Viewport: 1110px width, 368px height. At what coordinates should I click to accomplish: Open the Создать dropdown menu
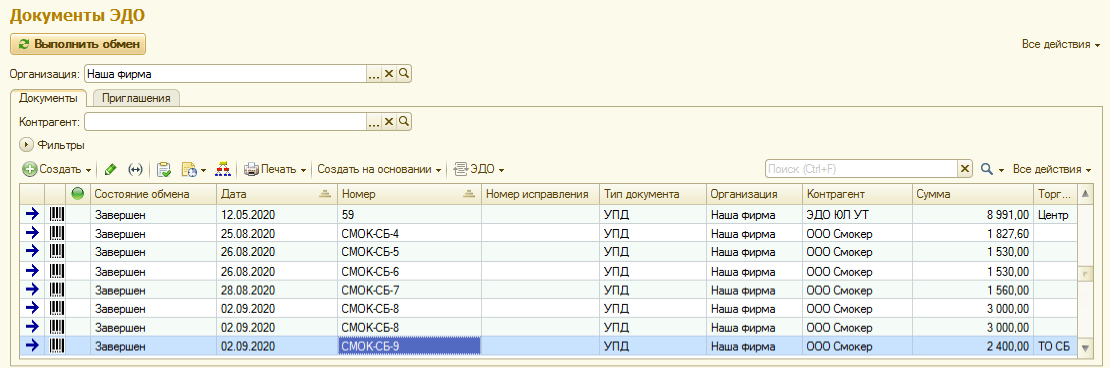[57, 170]
